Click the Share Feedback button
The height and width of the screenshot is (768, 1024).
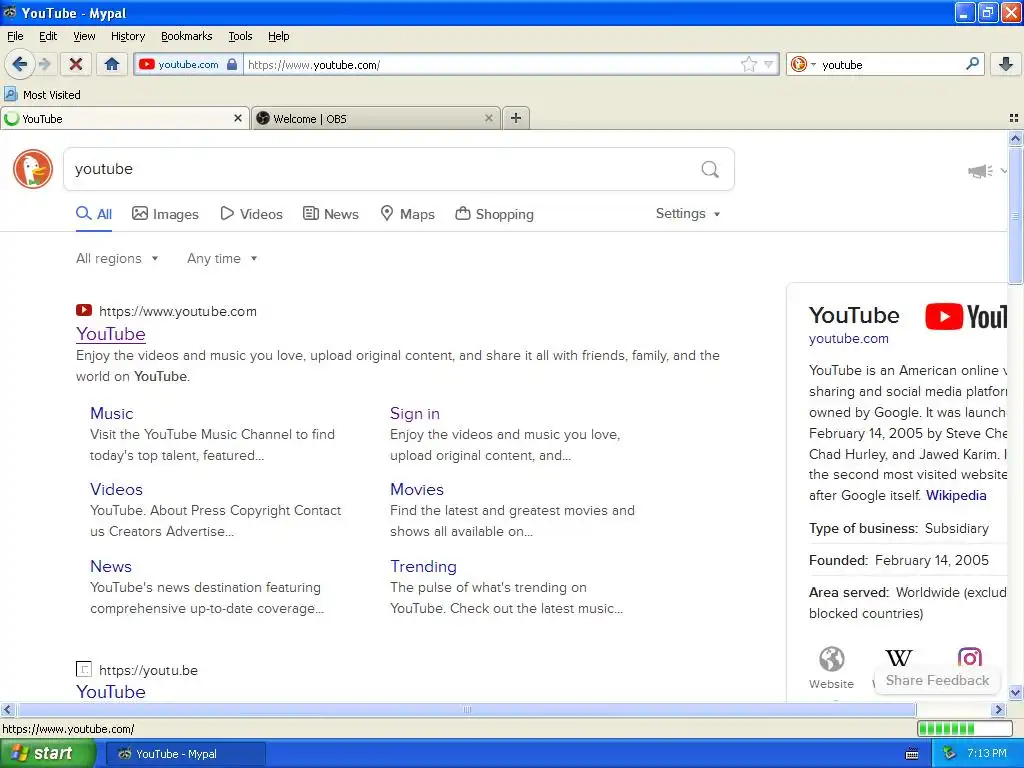coord(937,680)
